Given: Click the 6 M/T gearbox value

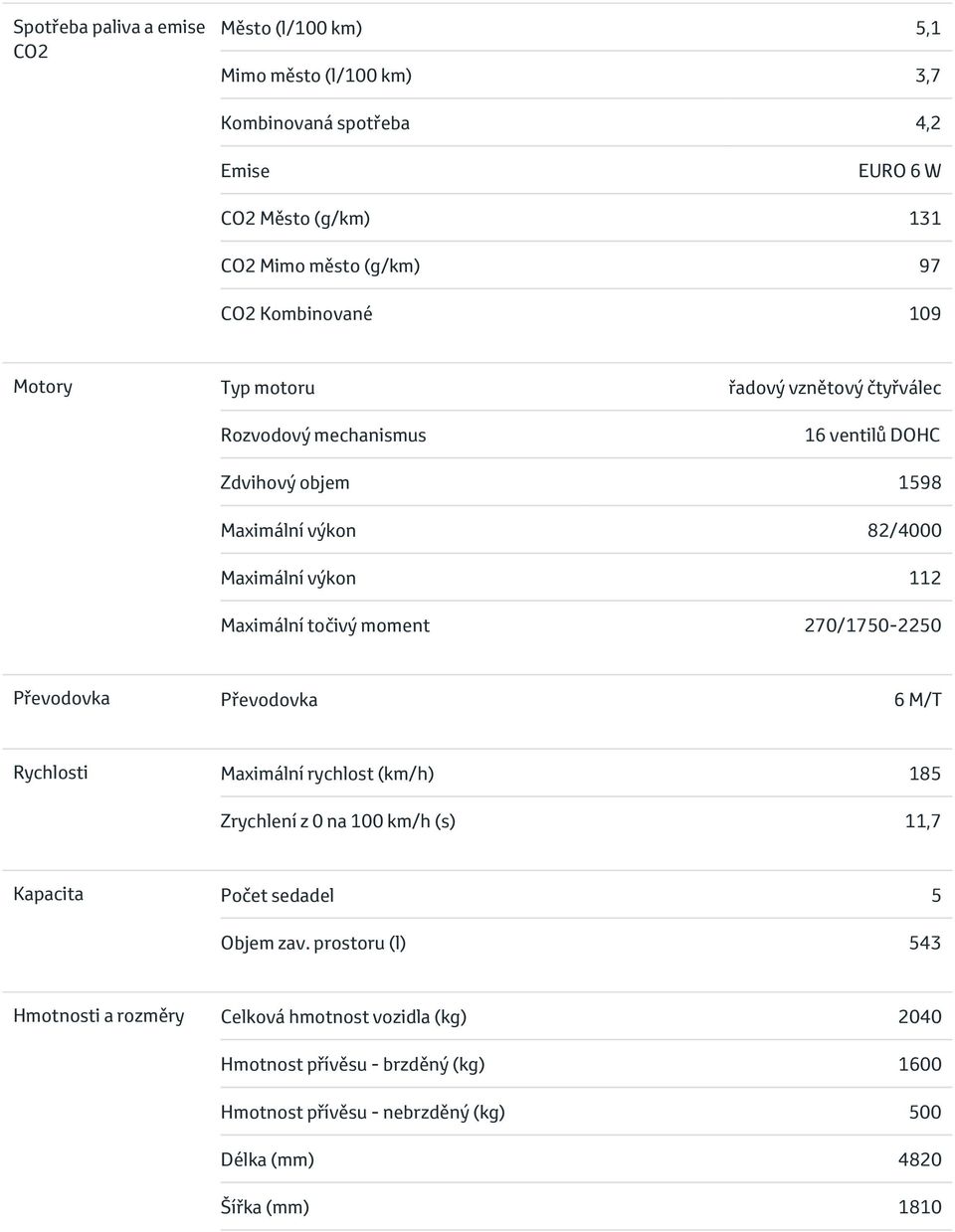Looking at the screenshot, I should pyautogui.click(x=917, y=700).
